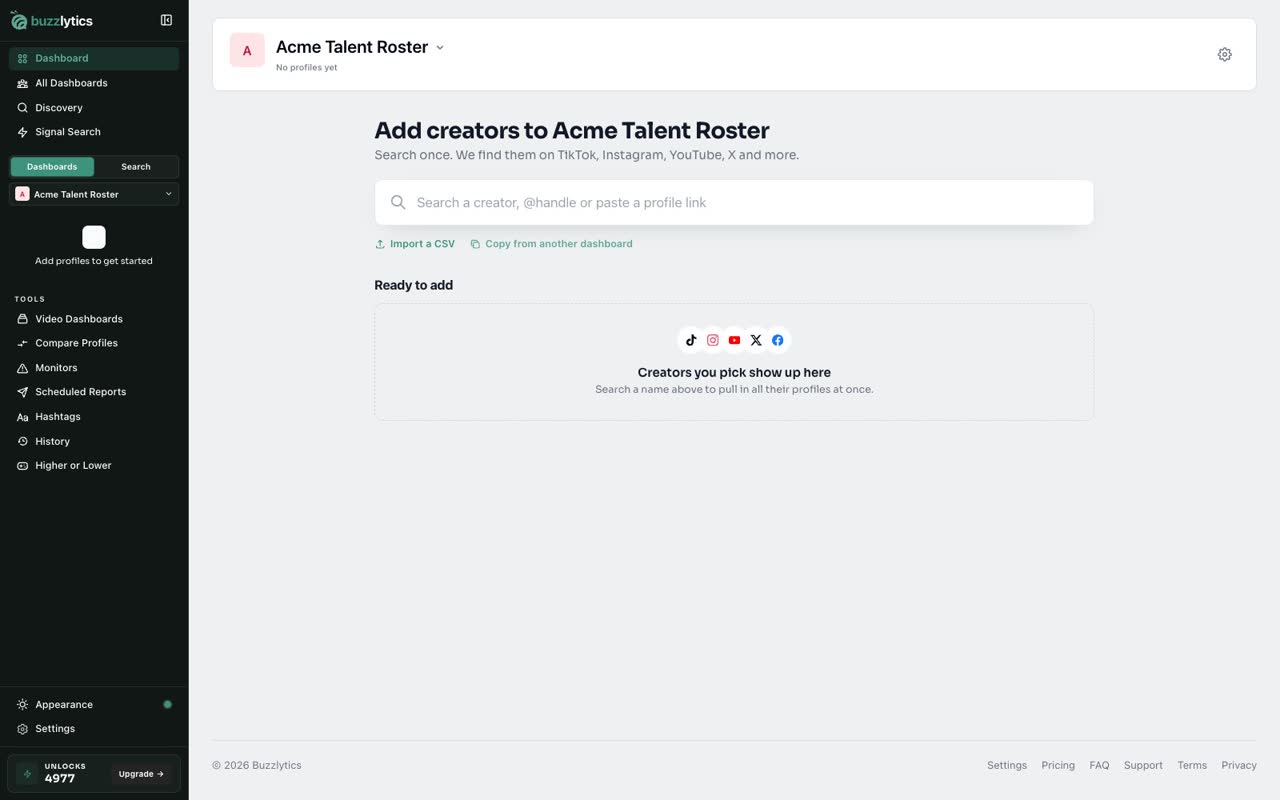Expand the sidebar Acme Talent Roster selector
The image size is (1280, 800).
click(x=94, y=194)
